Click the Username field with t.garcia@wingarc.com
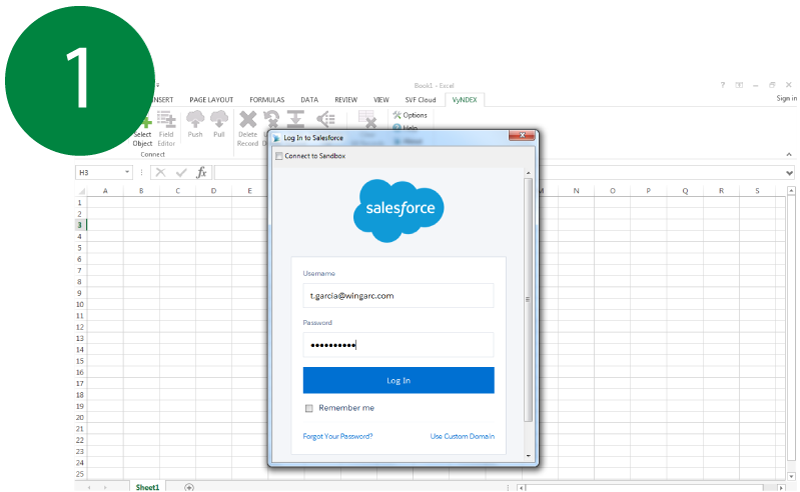The image size is (800, 492). [398, 296]
